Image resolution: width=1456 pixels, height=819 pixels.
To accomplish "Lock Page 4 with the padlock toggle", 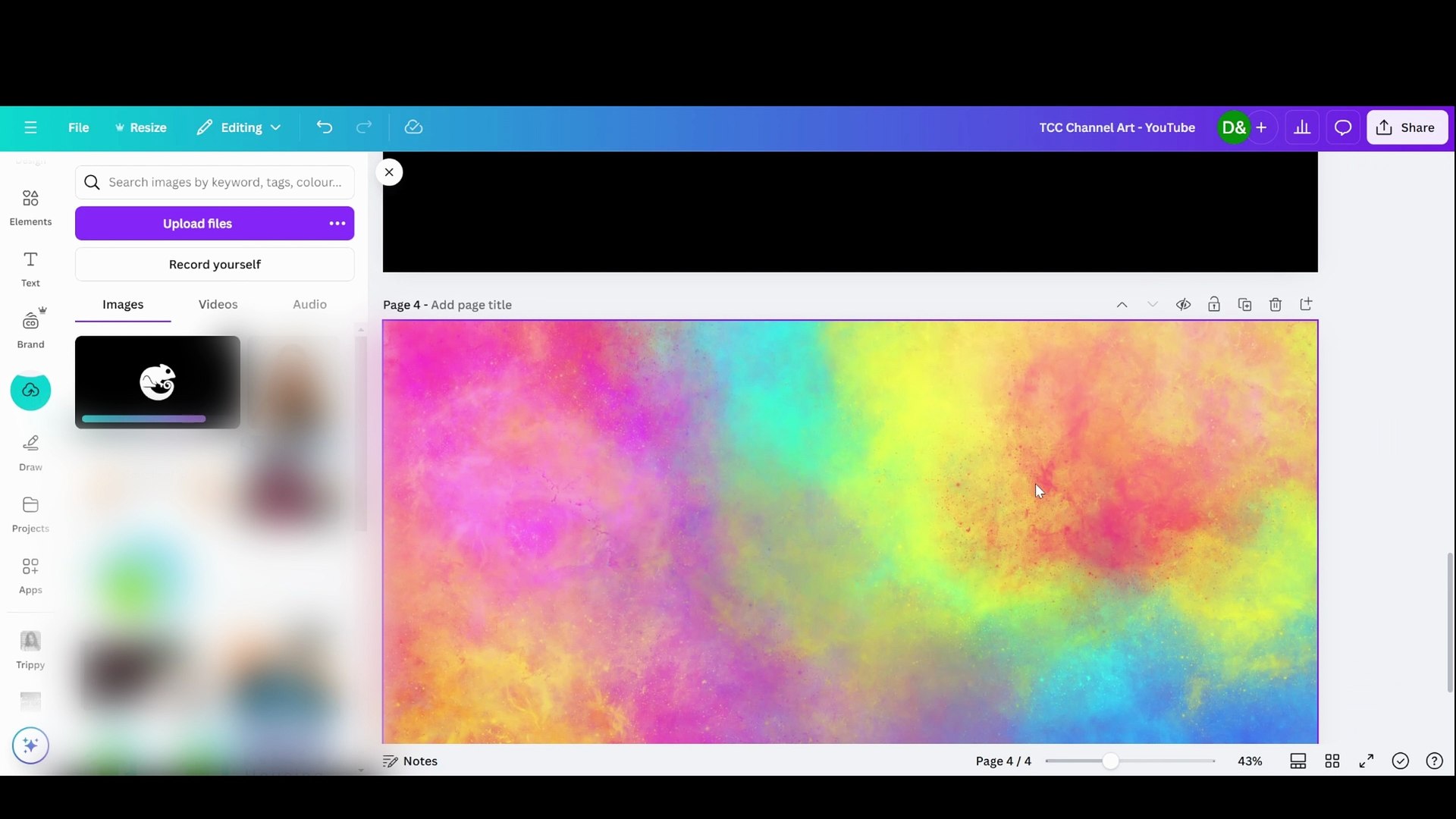I will (1214, 304).
